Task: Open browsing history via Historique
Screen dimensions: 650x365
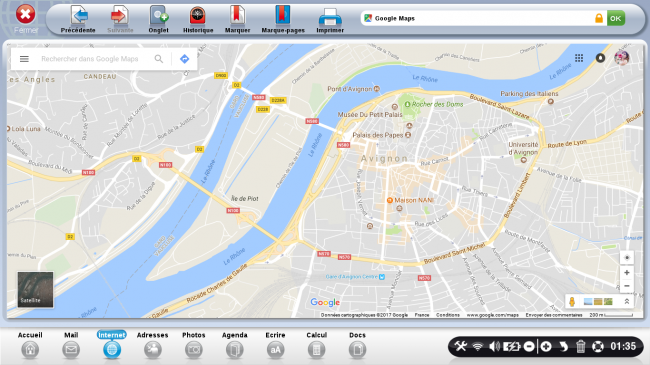Action: click(198, 19)
